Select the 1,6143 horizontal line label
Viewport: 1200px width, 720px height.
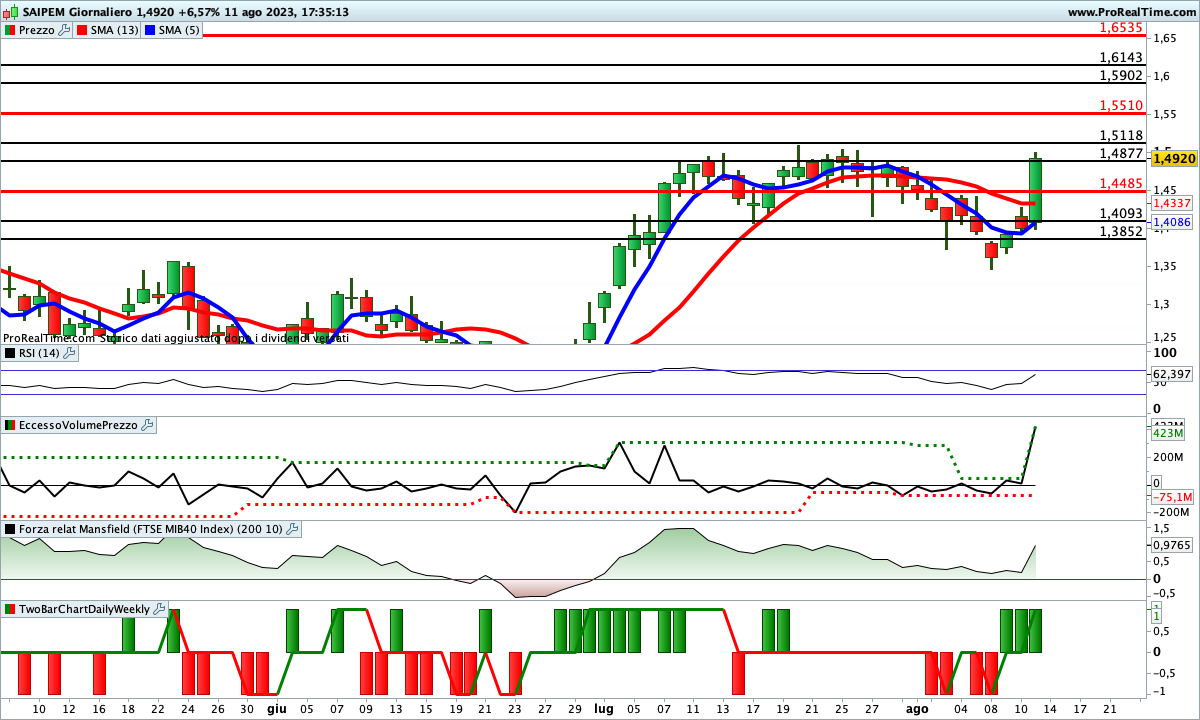pos(1121,58)
